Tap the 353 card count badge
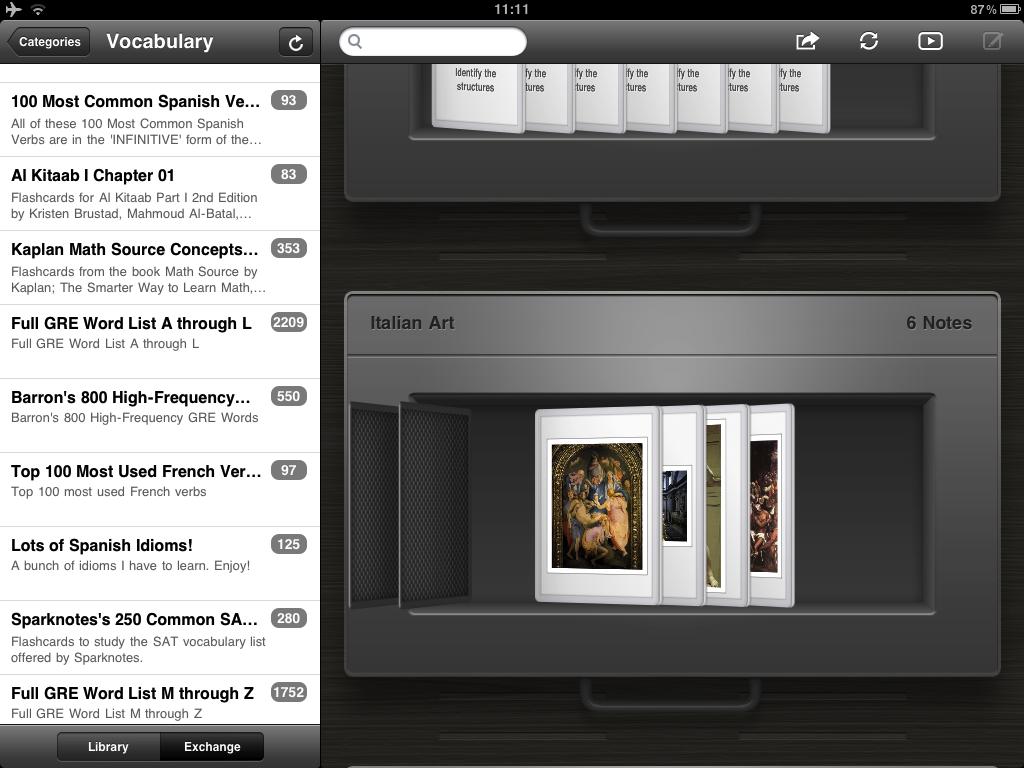 click(x=289, y=248)
